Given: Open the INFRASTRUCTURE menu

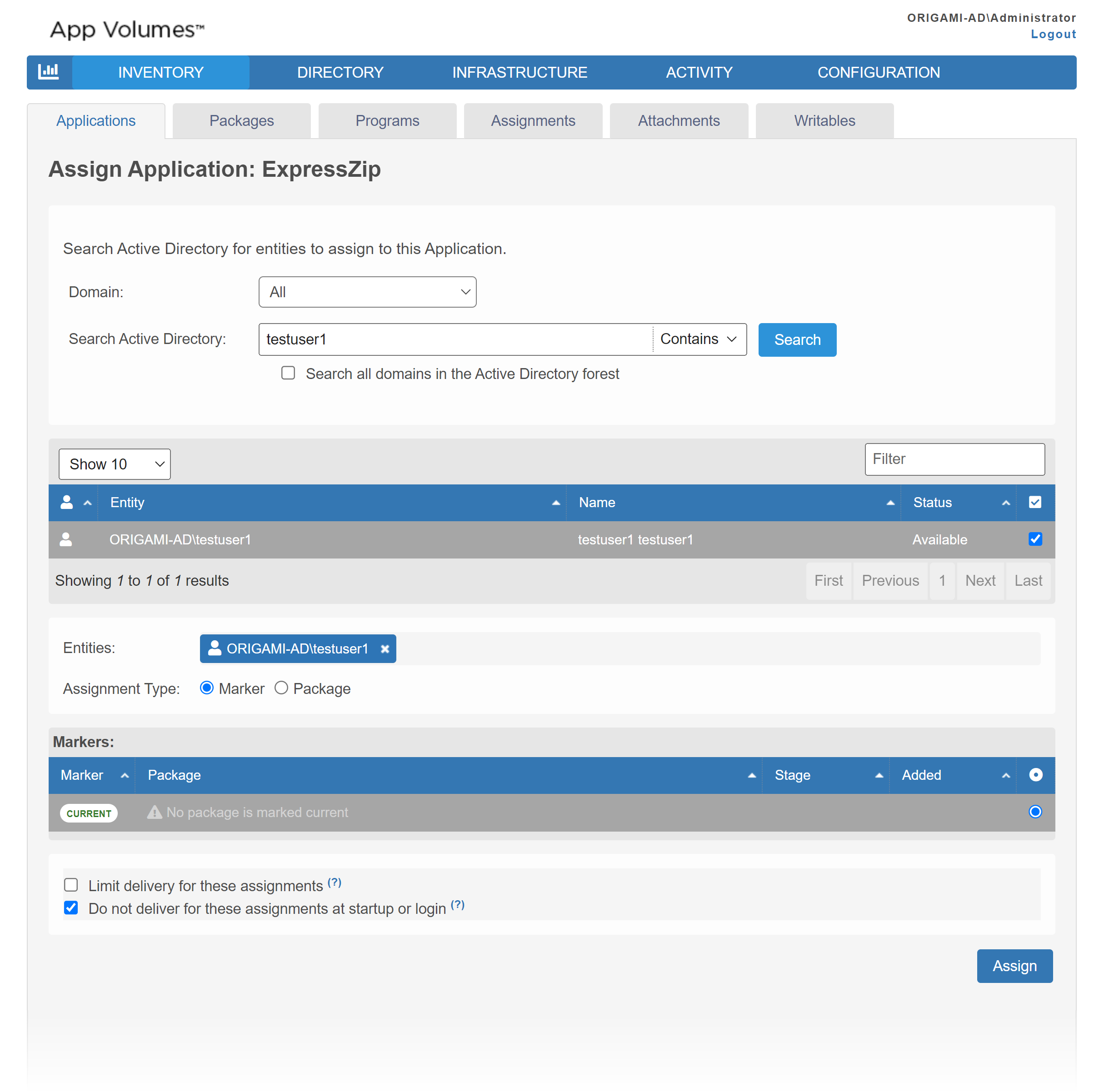Looking at the screenshot, I should point(519,72).
